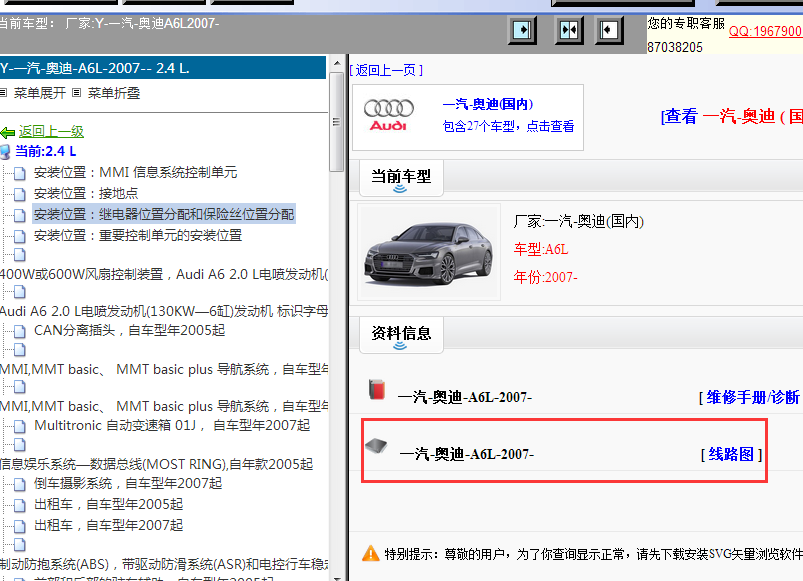The width and height of the screenshot is (803, 581).
Task: Open 出租车,自车型年2005起
Action: 109,505
